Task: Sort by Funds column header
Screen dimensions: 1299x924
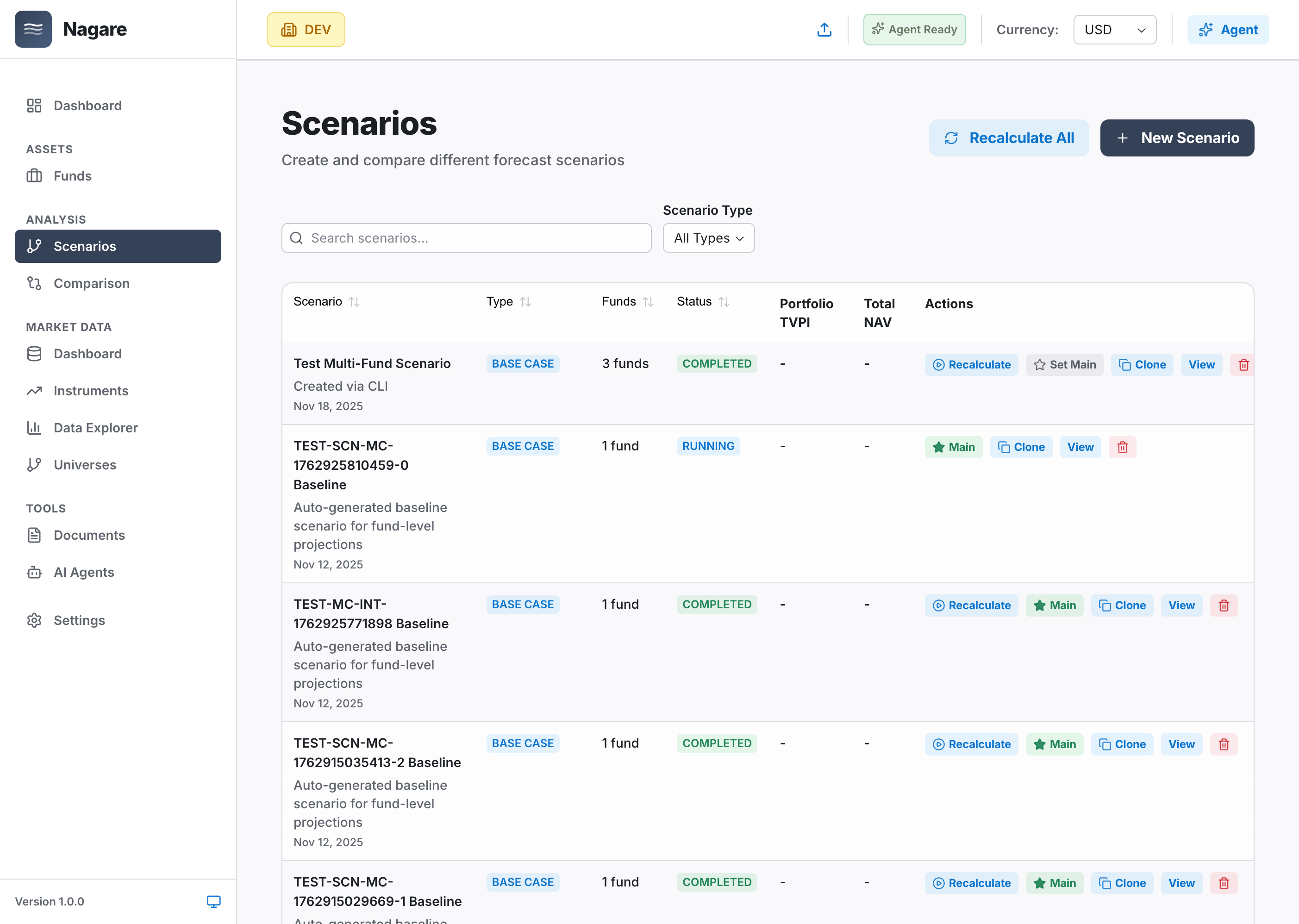Action: [627, 301]
